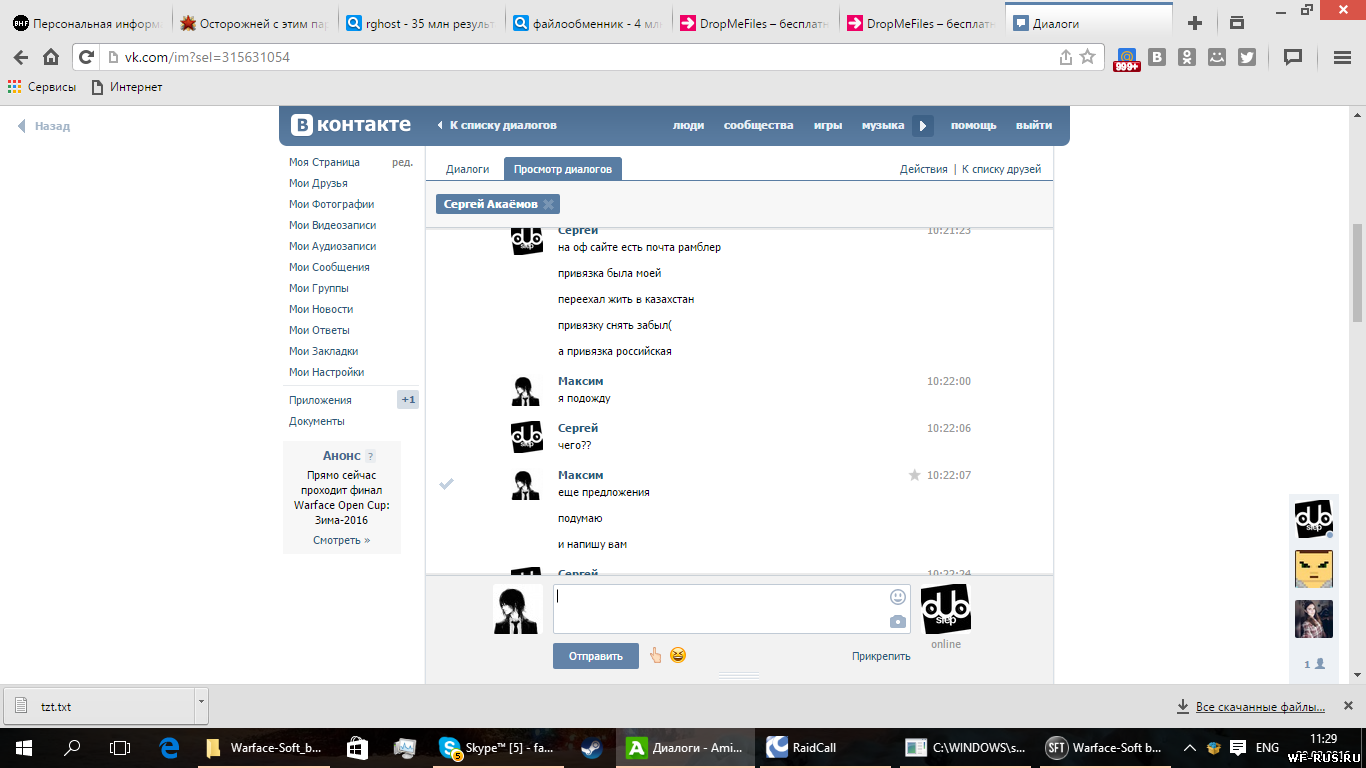Open the My World smiley extension icon
The height and width of the screenshot is (768, 1366).
(x=1217, y=58)
